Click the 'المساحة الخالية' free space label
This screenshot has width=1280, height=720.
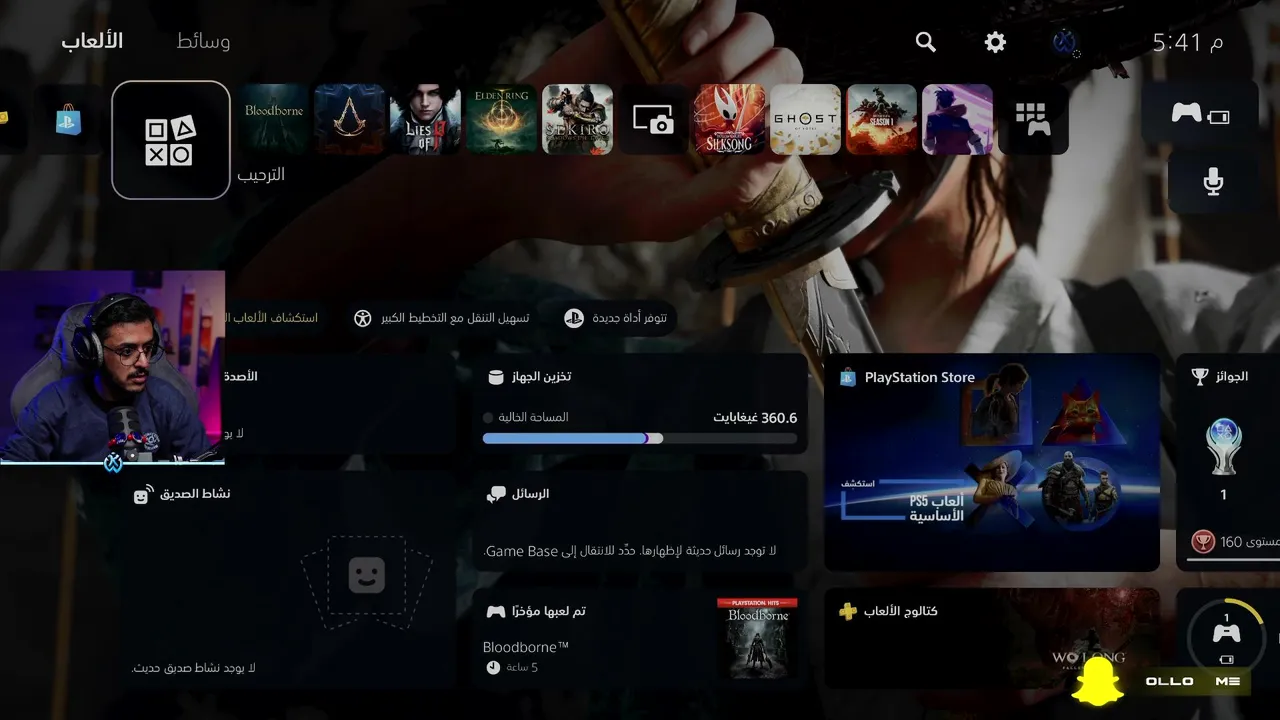pyautogui.click(x=533, y=417)
